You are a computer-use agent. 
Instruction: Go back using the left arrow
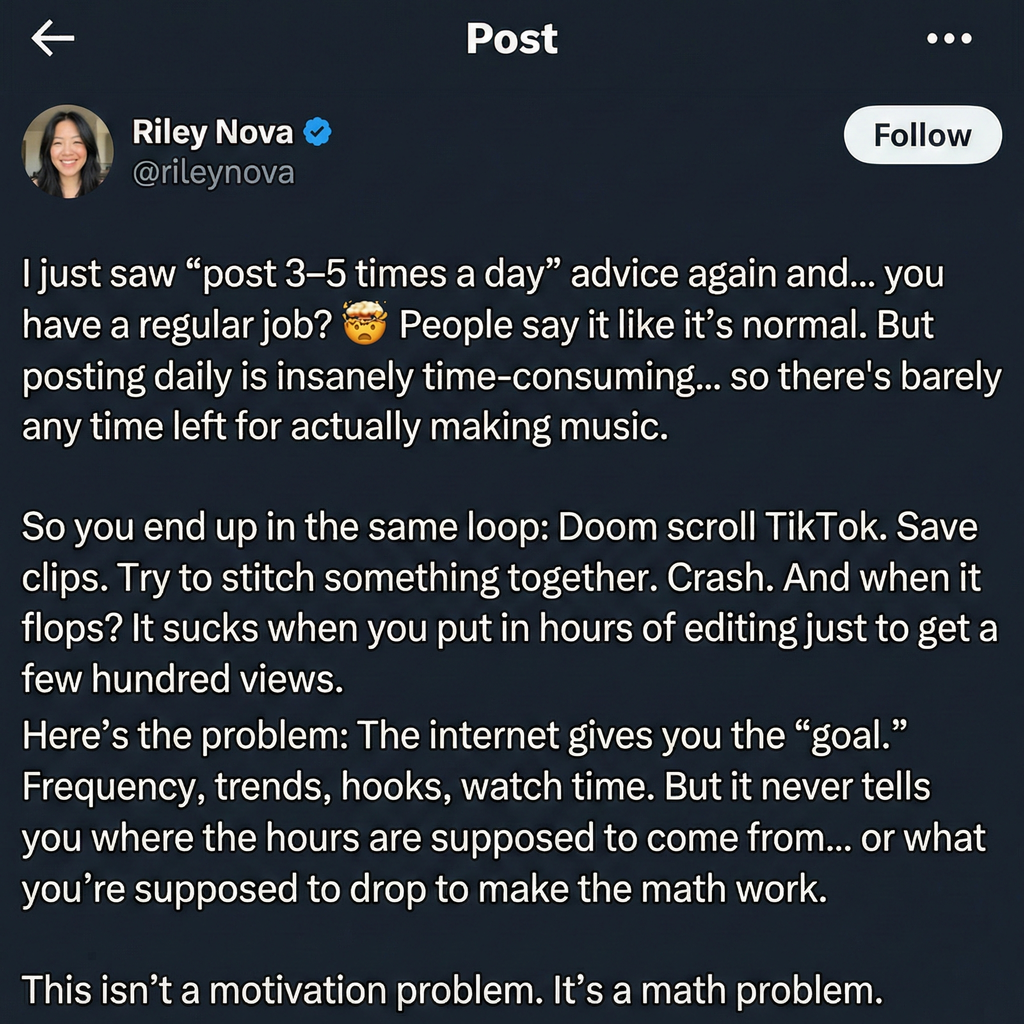[x=53, y=38]
